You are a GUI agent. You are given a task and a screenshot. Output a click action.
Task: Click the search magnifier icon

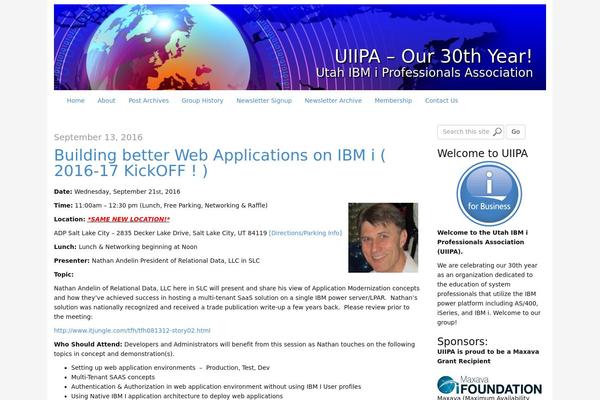(x=497, y=132)
